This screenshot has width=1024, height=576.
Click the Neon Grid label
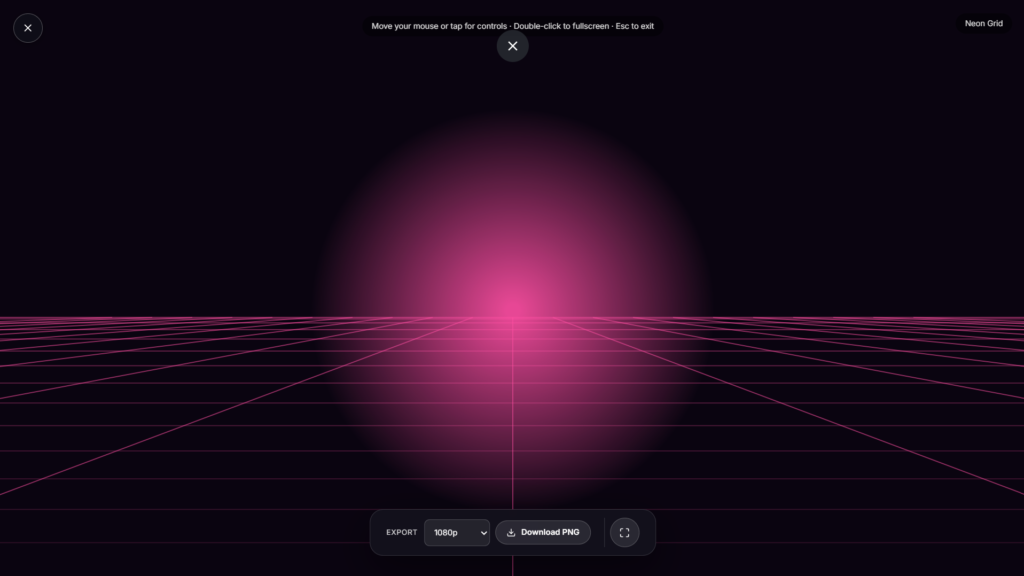click(984, 24)
